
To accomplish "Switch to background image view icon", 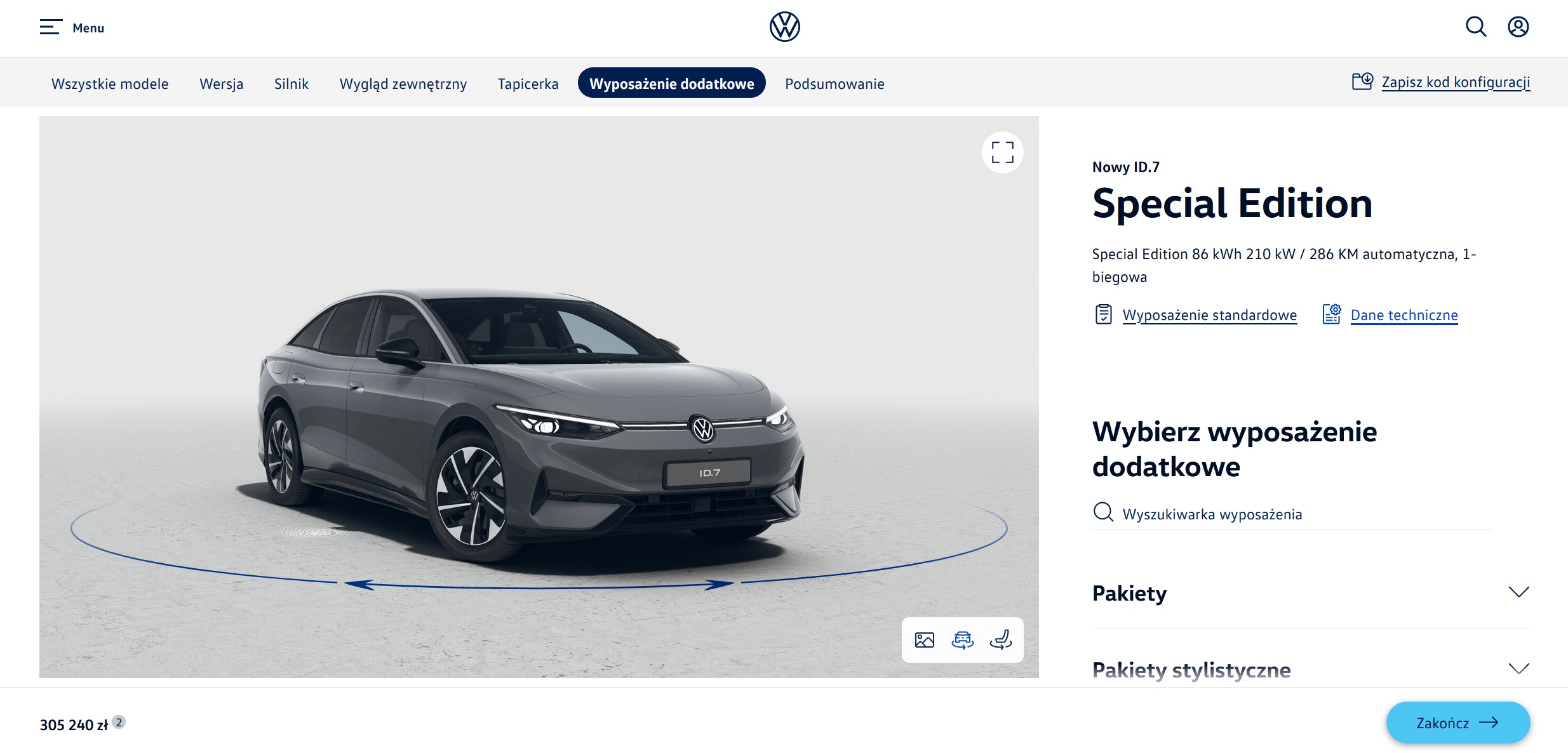I will (924, 640).
